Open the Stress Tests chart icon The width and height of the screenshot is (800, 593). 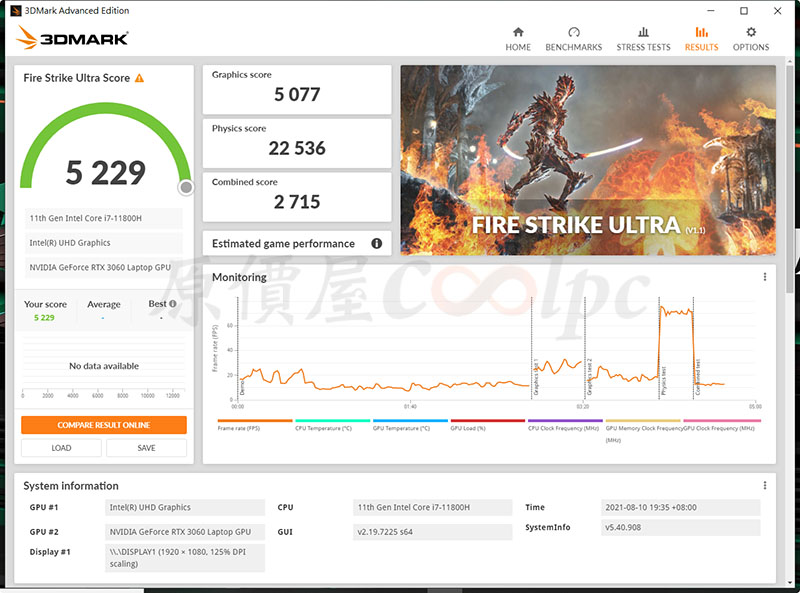point(643,32)
